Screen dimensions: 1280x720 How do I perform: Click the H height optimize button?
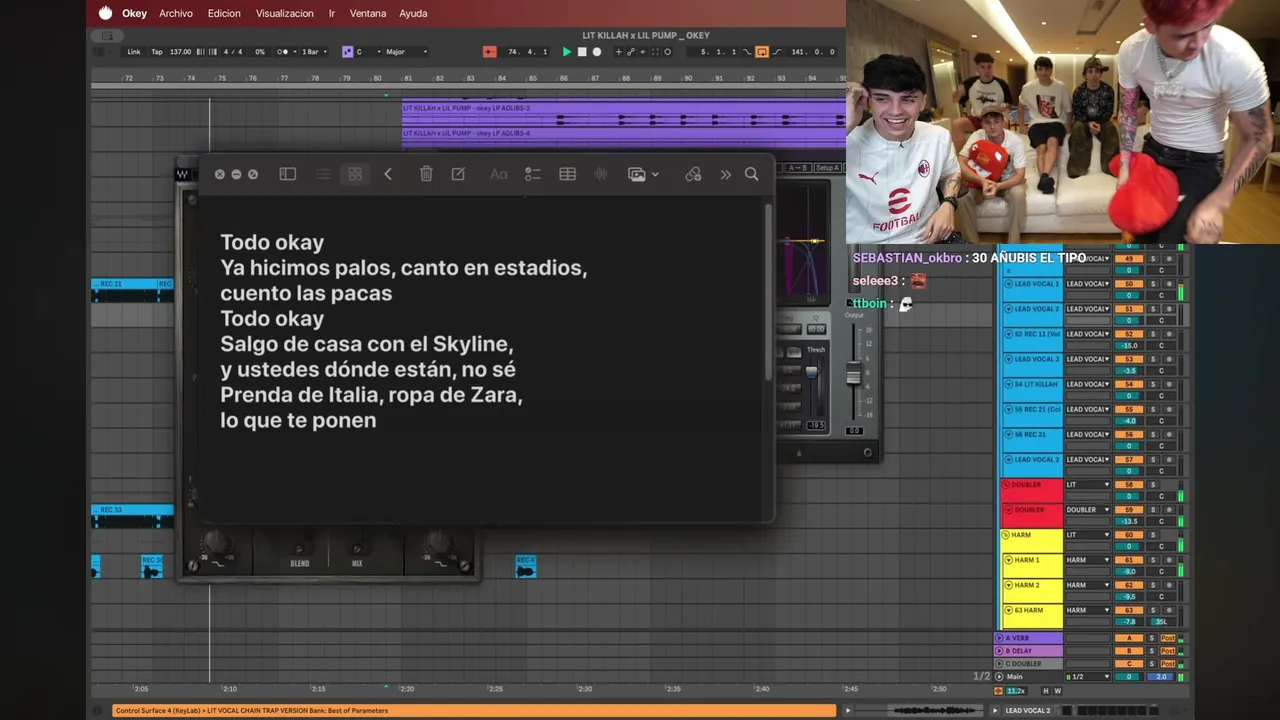click(1046, 691)
